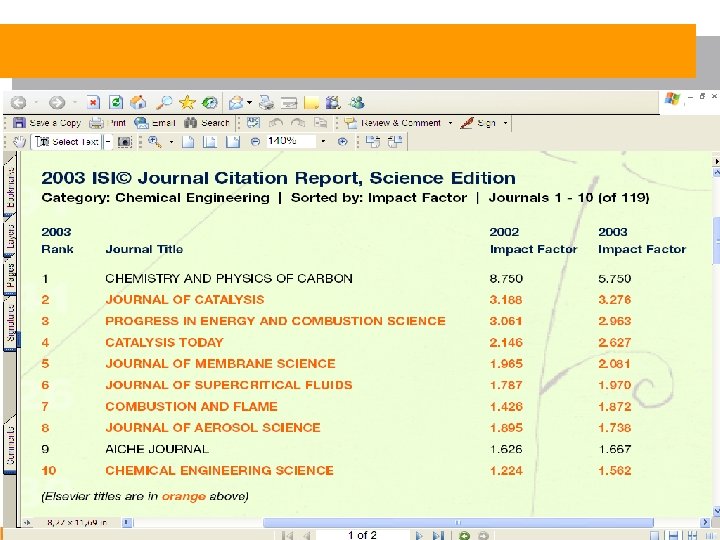Click 2002 impact factor value 8.750
The width and height of the screenshot is (720, 540).
(506, 279)
